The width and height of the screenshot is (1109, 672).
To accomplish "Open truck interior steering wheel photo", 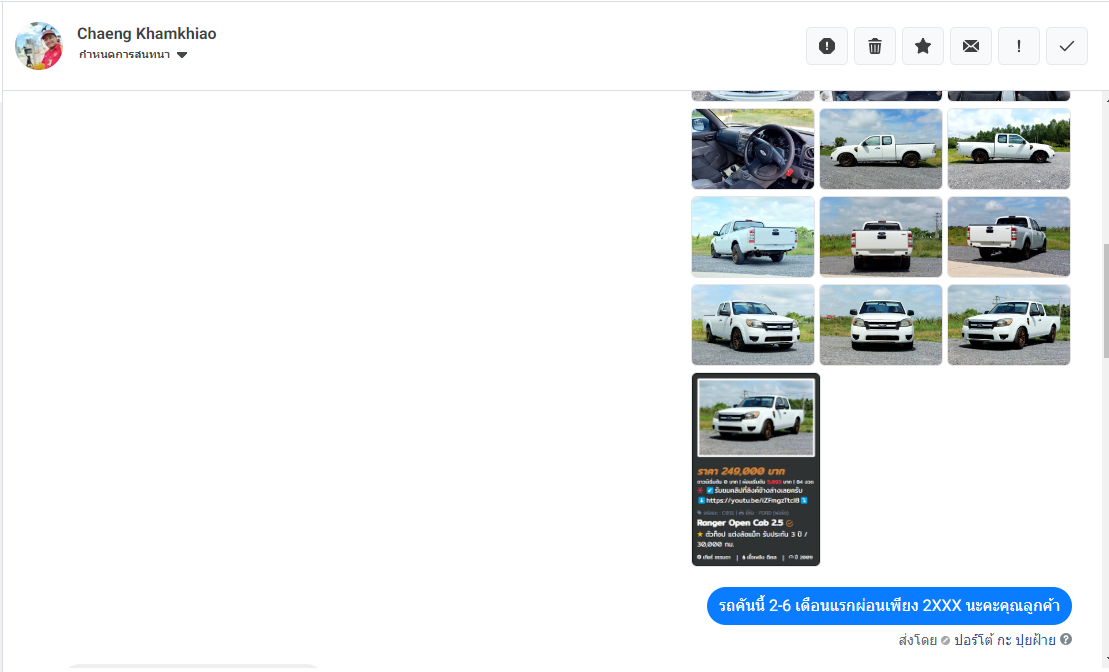I will coord(753,149).
